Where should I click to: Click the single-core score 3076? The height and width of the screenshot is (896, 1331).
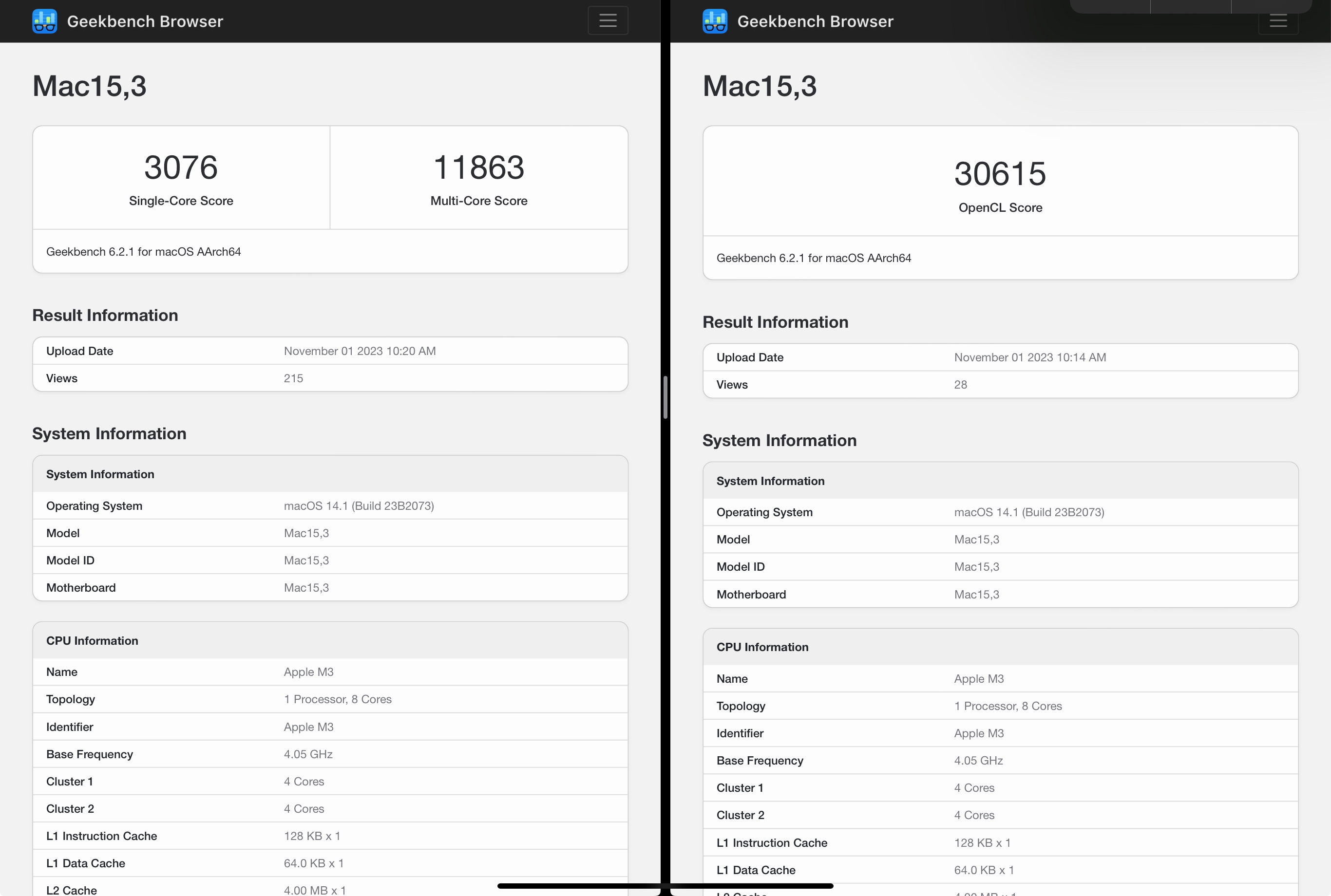pos(181,168)
